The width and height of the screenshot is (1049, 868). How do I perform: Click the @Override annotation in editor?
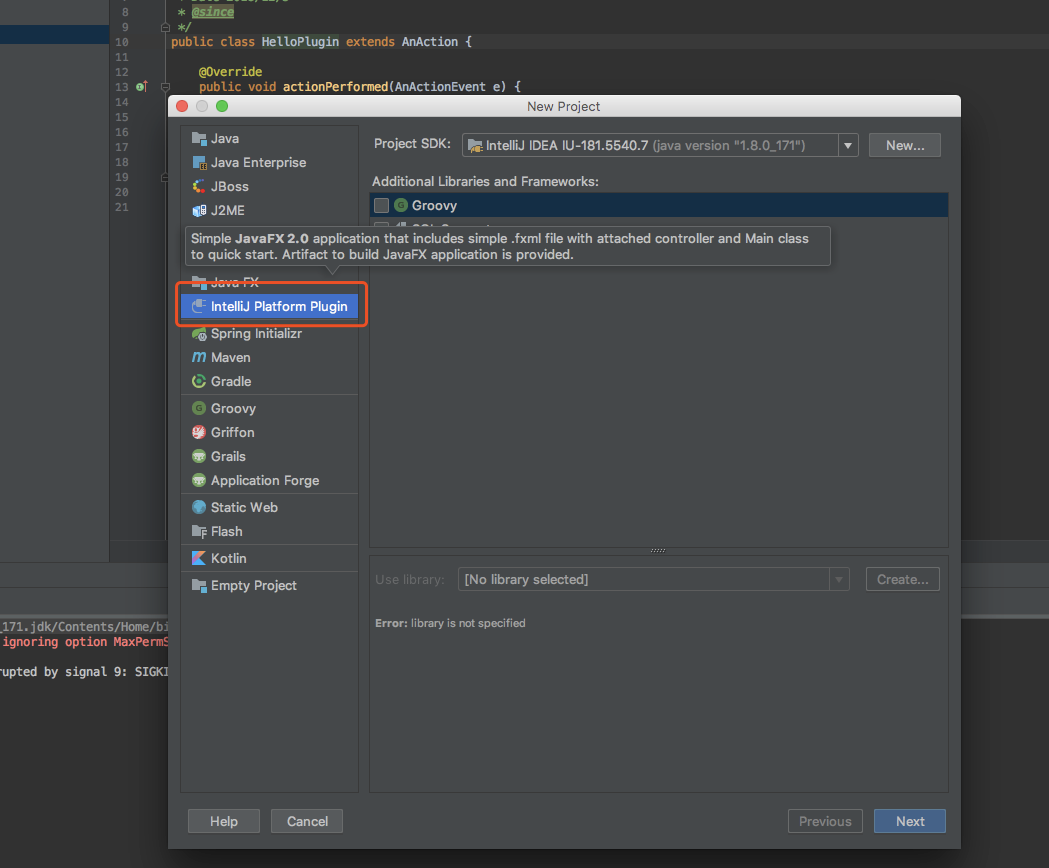pos(230,72)
